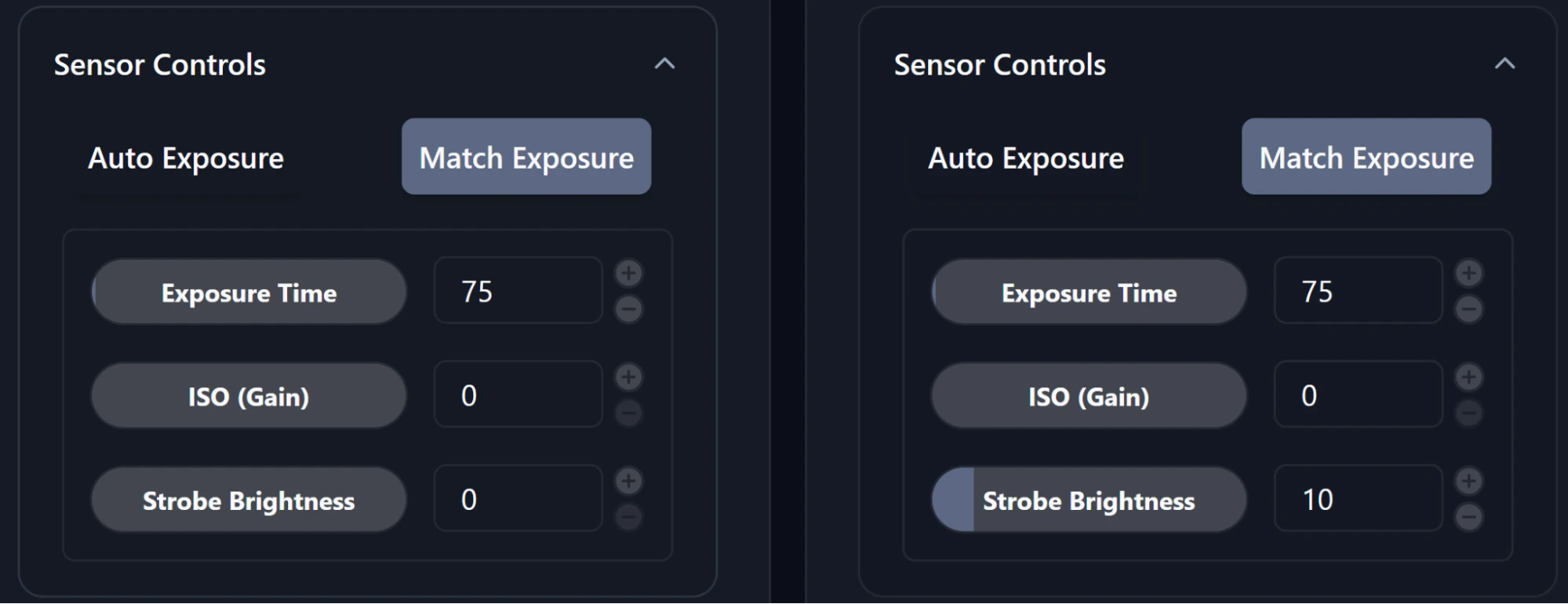Disable Match Exposure in the left panel
Viewport: 1568px width, 604px height.
point(526,157)
